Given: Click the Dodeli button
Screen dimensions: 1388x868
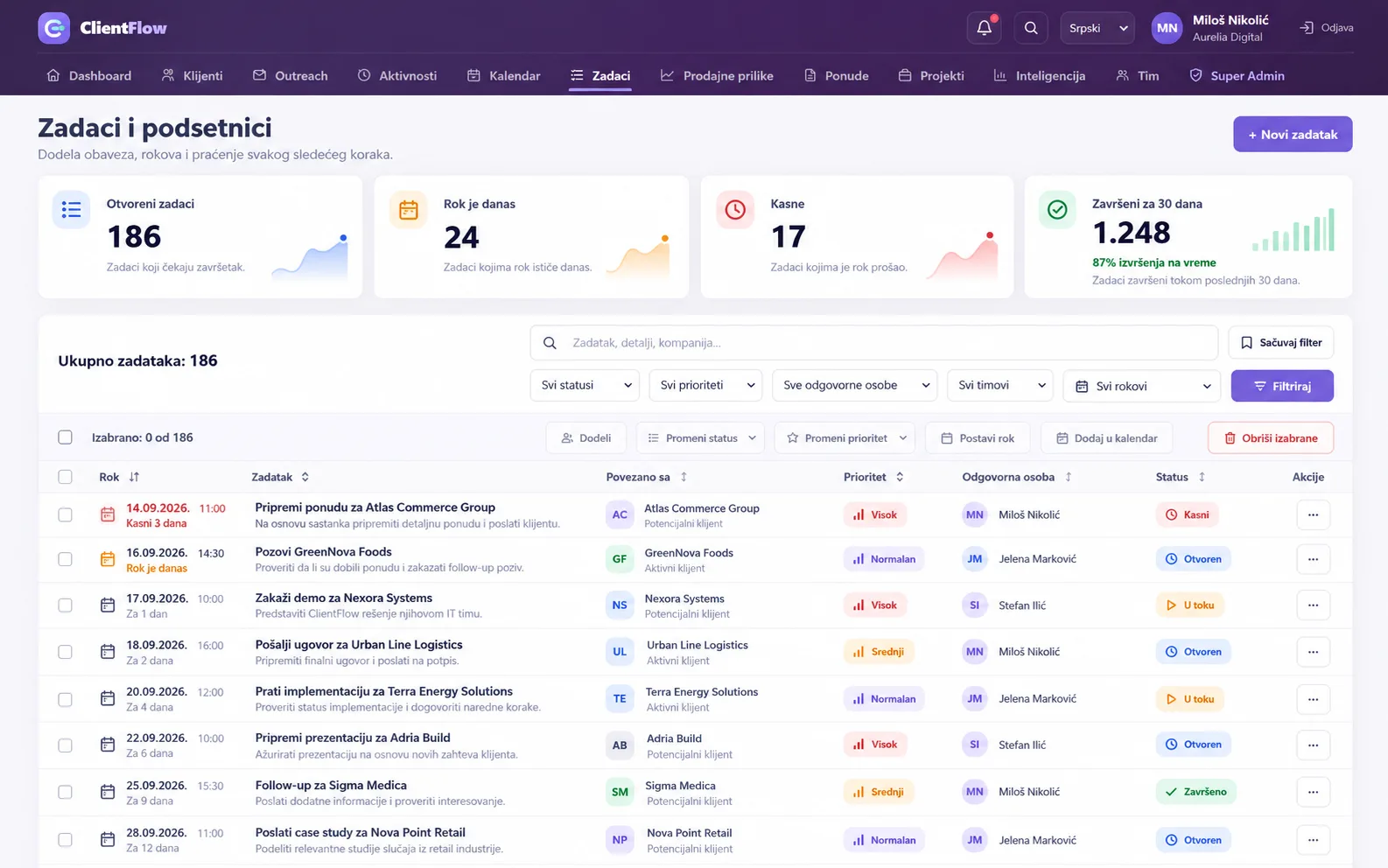Looking at the screenshot, I should [x=586, y=437].
